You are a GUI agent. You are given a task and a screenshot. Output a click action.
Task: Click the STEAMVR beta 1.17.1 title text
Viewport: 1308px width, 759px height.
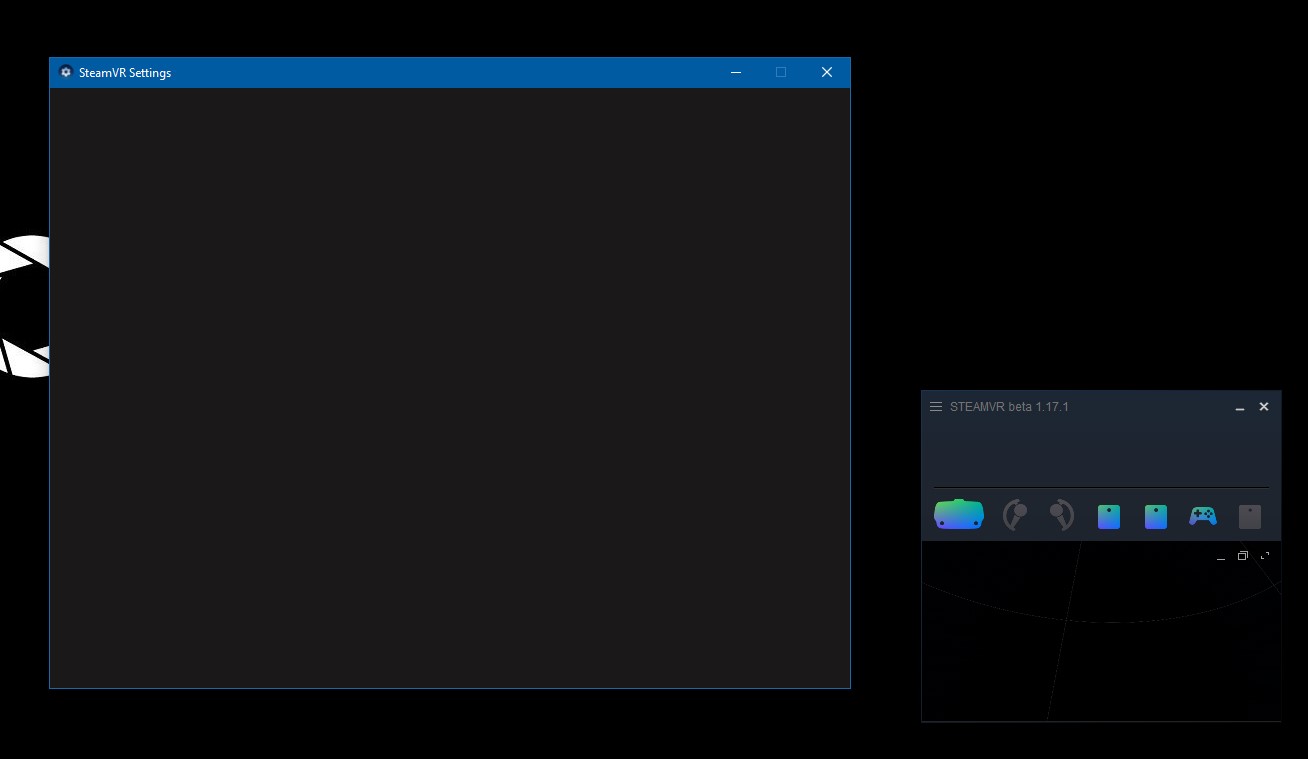click(x=1009, y=407)
